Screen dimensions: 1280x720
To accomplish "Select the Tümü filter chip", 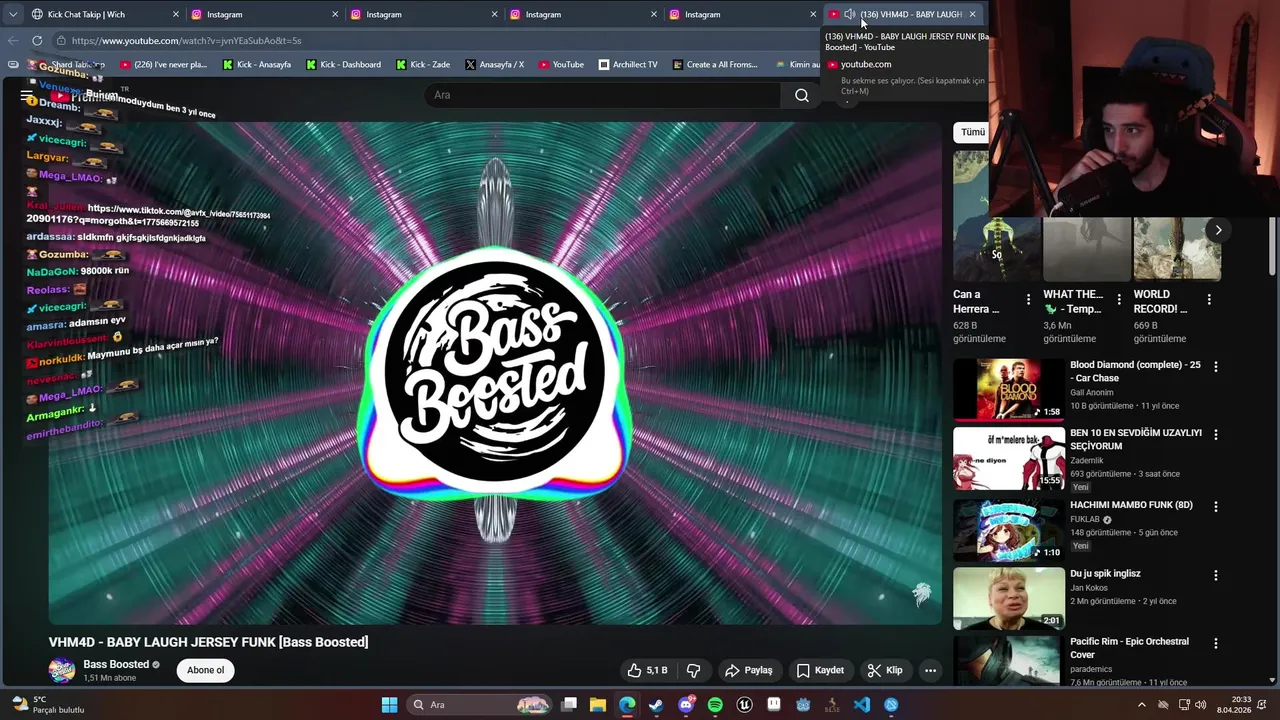I will 972,132.
